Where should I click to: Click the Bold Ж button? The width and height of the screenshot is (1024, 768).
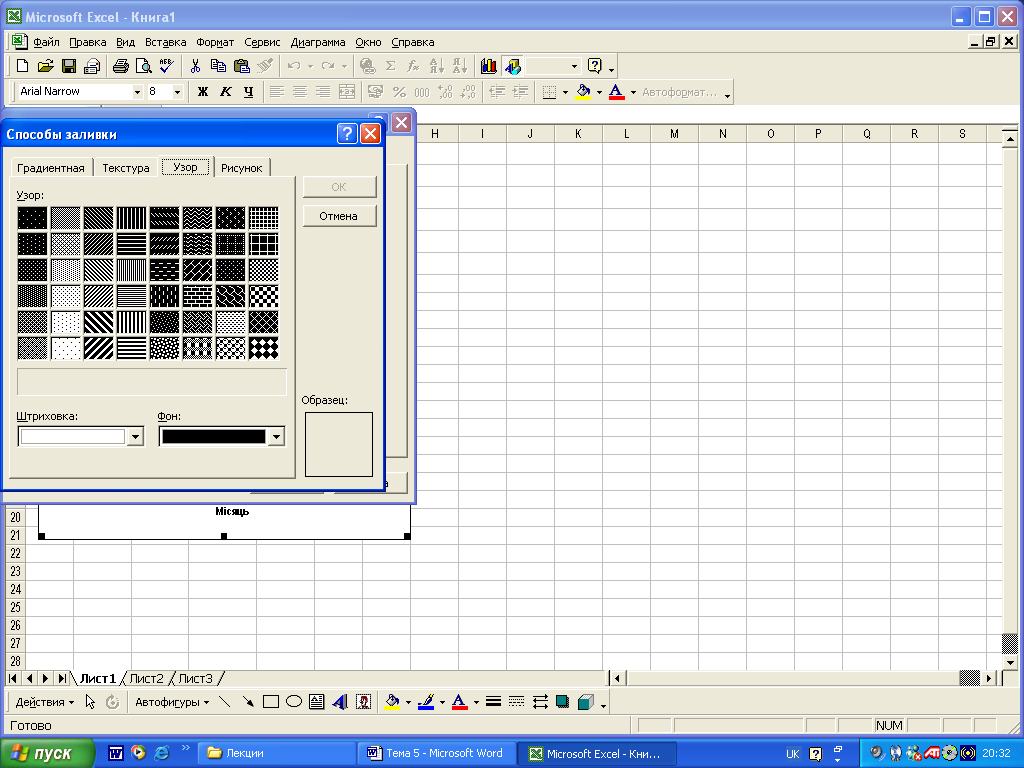coord(203,92)
